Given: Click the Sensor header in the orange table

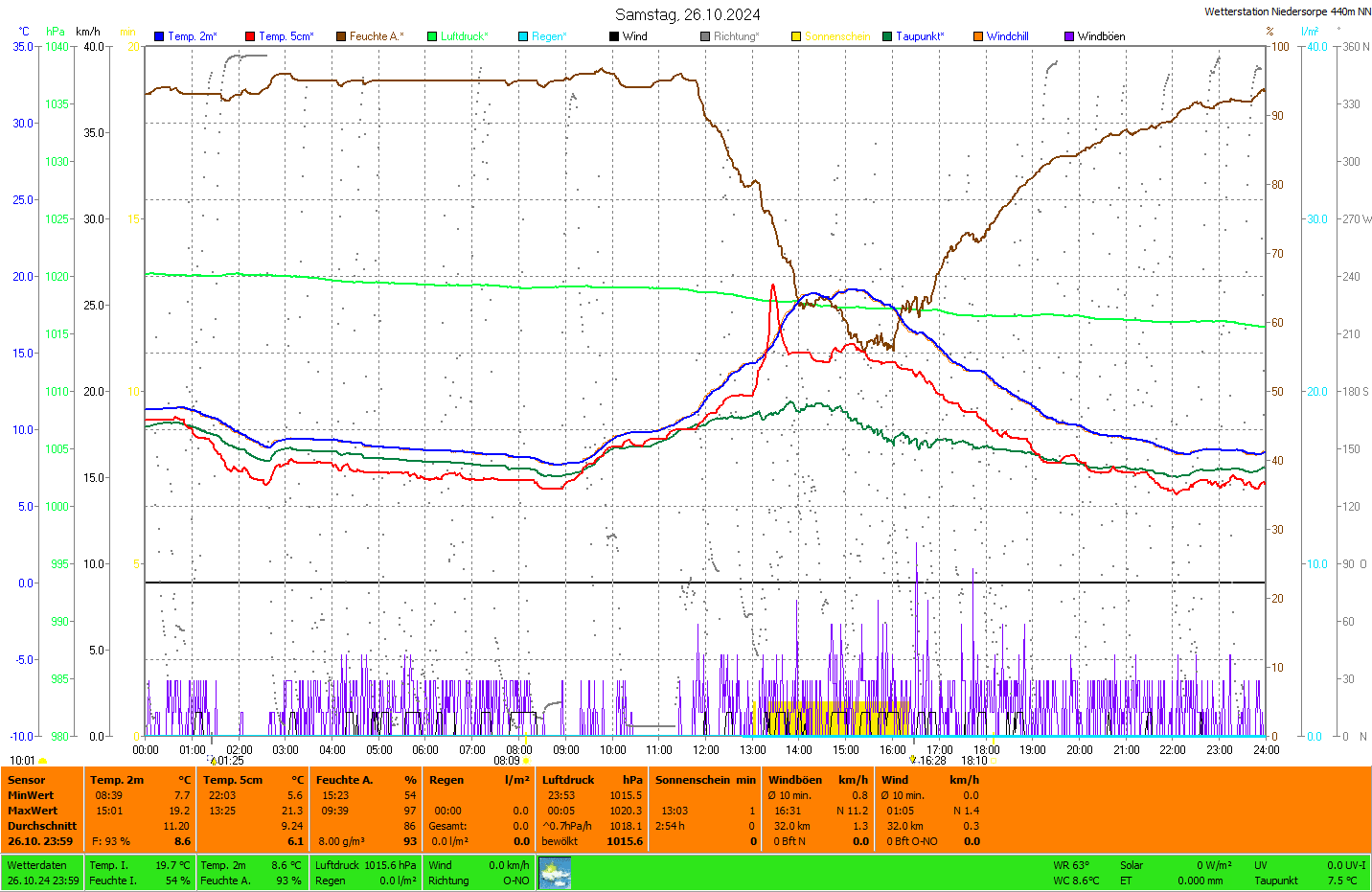Looking at the screenshot, I should tap(27, 780).
